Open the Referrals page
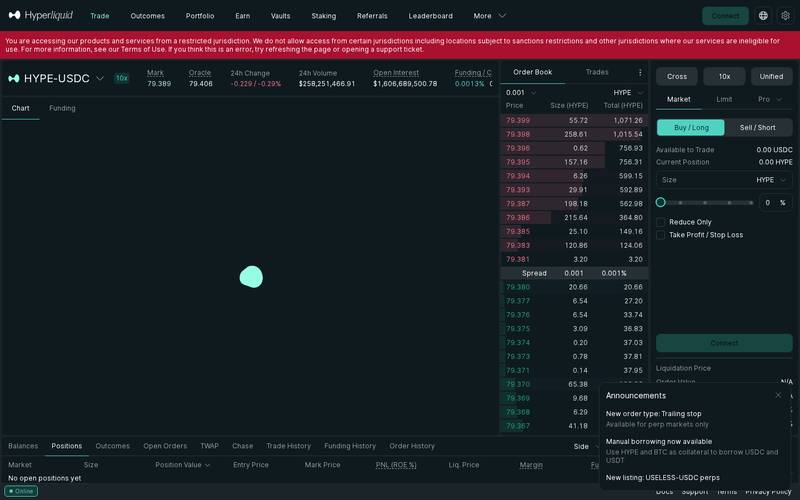The width and height of the screenshot is (800, 500). (x=372, y=16)
